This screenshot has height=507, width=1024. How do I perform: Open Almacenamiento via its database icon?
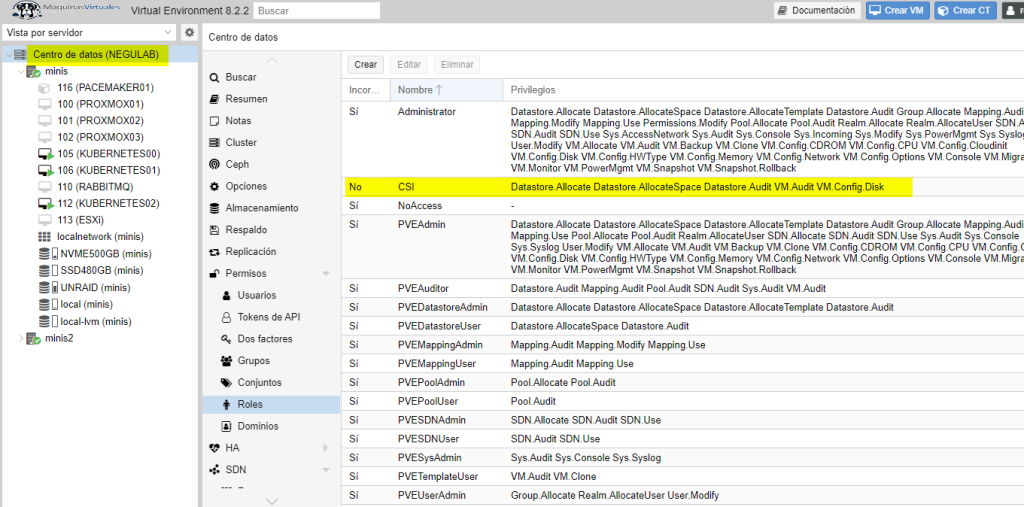coord(214,208)
